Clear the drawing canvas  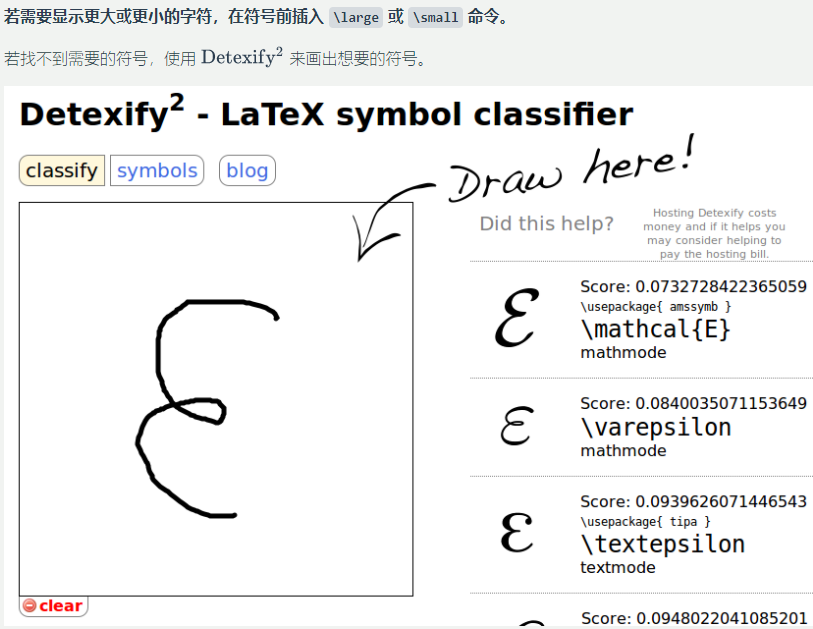(x=53, y=606)
